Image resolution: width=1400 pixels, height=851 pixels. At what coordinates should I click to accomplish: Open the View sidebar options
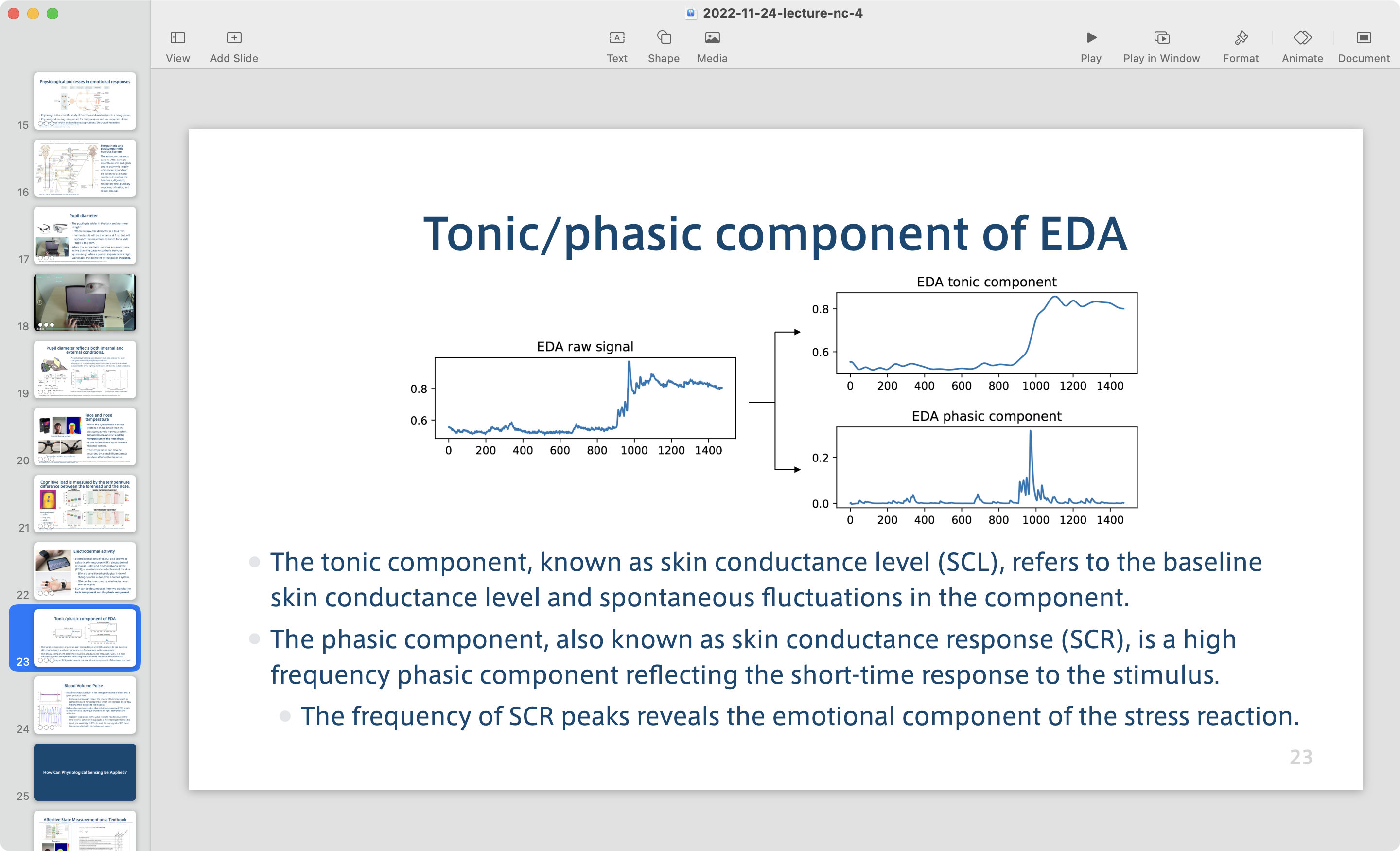[x=178, y=38]
